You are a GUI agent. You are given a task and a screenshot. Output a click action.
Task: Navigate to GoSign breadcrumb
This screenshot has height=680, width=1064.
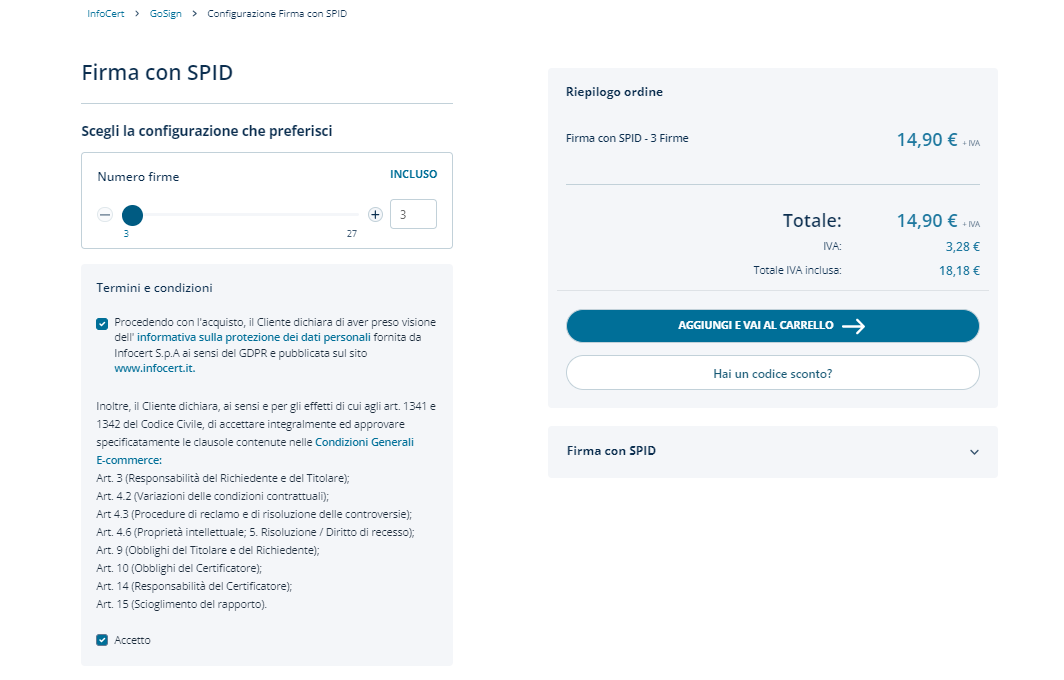point(166,14)
